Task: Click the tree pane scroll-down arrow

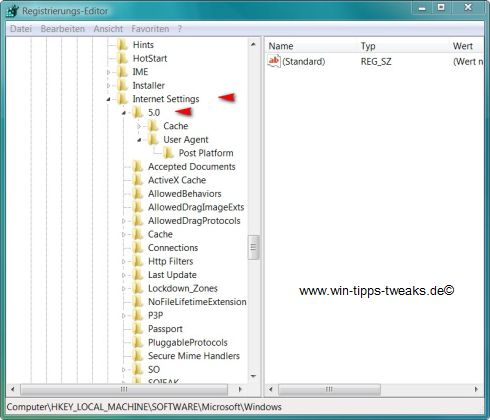Action: (253, 376)
